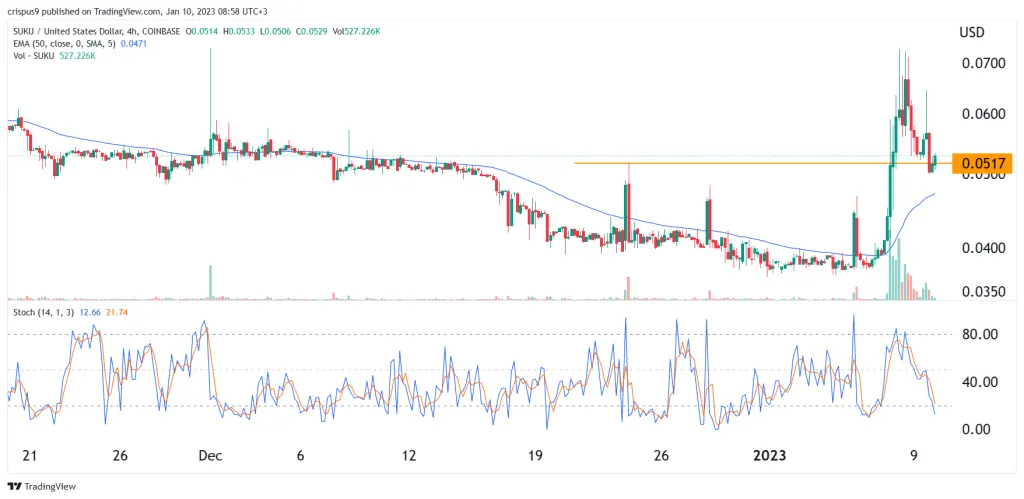
Task: Click the 40.00 stochastic axis label
Action: 982,381
